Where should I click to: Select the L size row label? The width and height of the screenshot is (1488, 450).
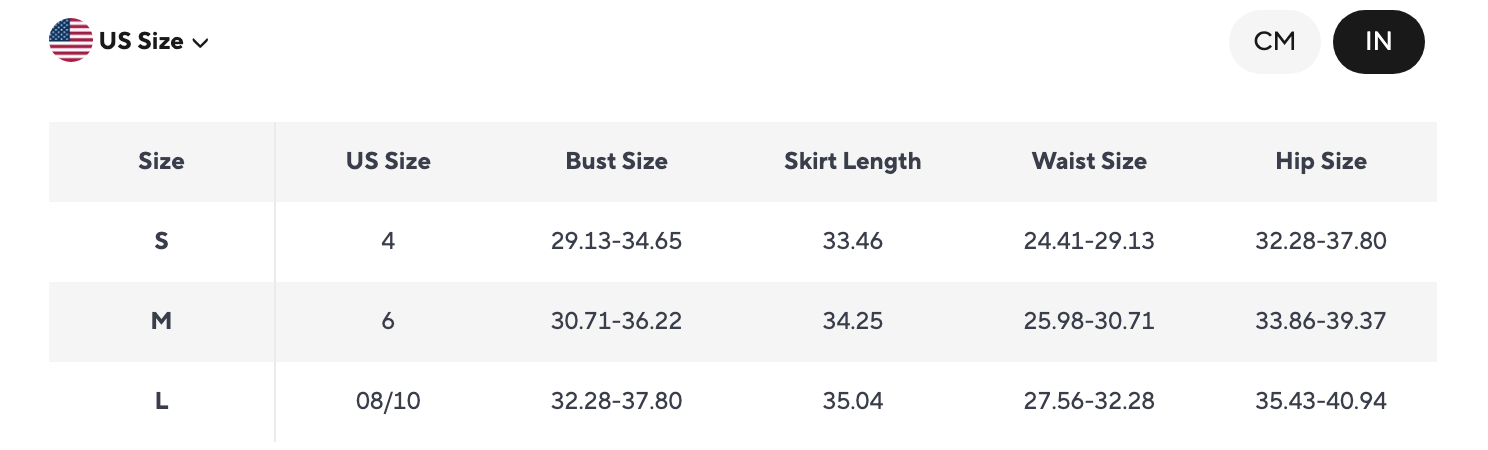pos(161,401)
